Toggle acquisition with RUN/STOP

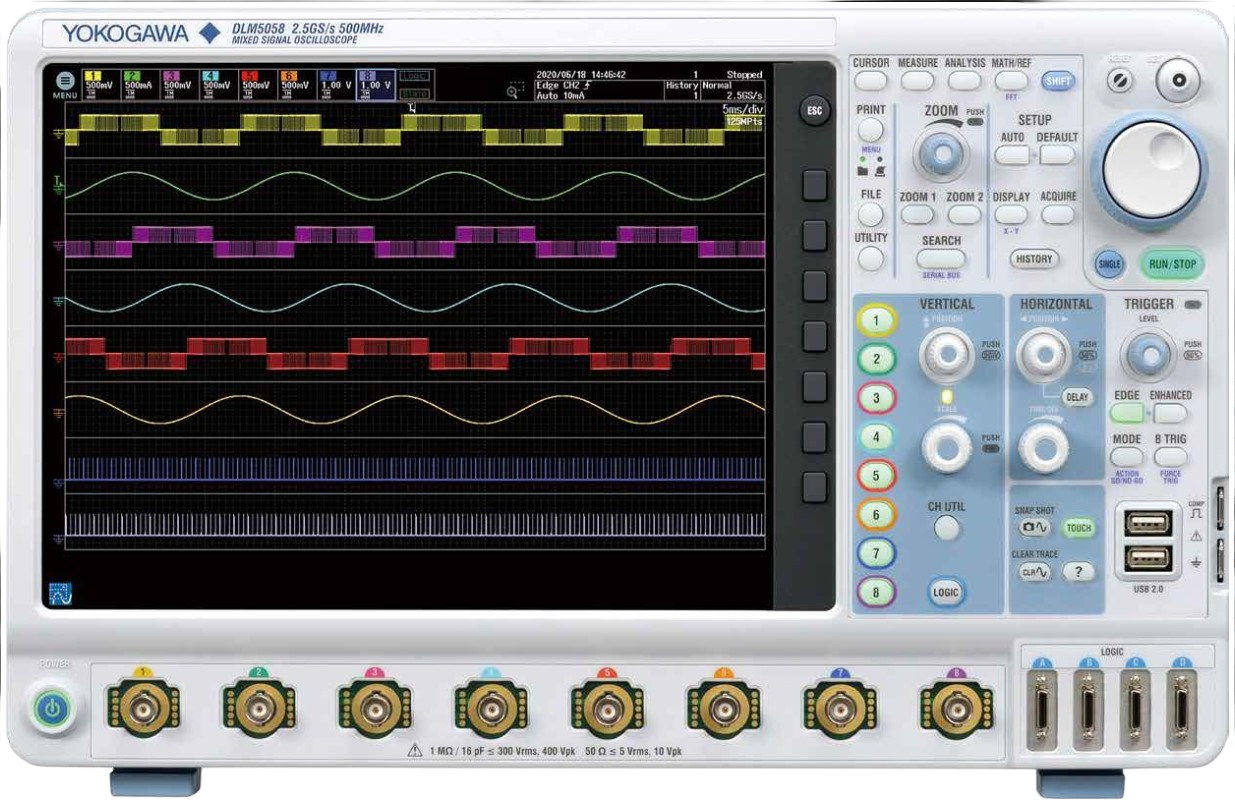tap(1171, 265)
